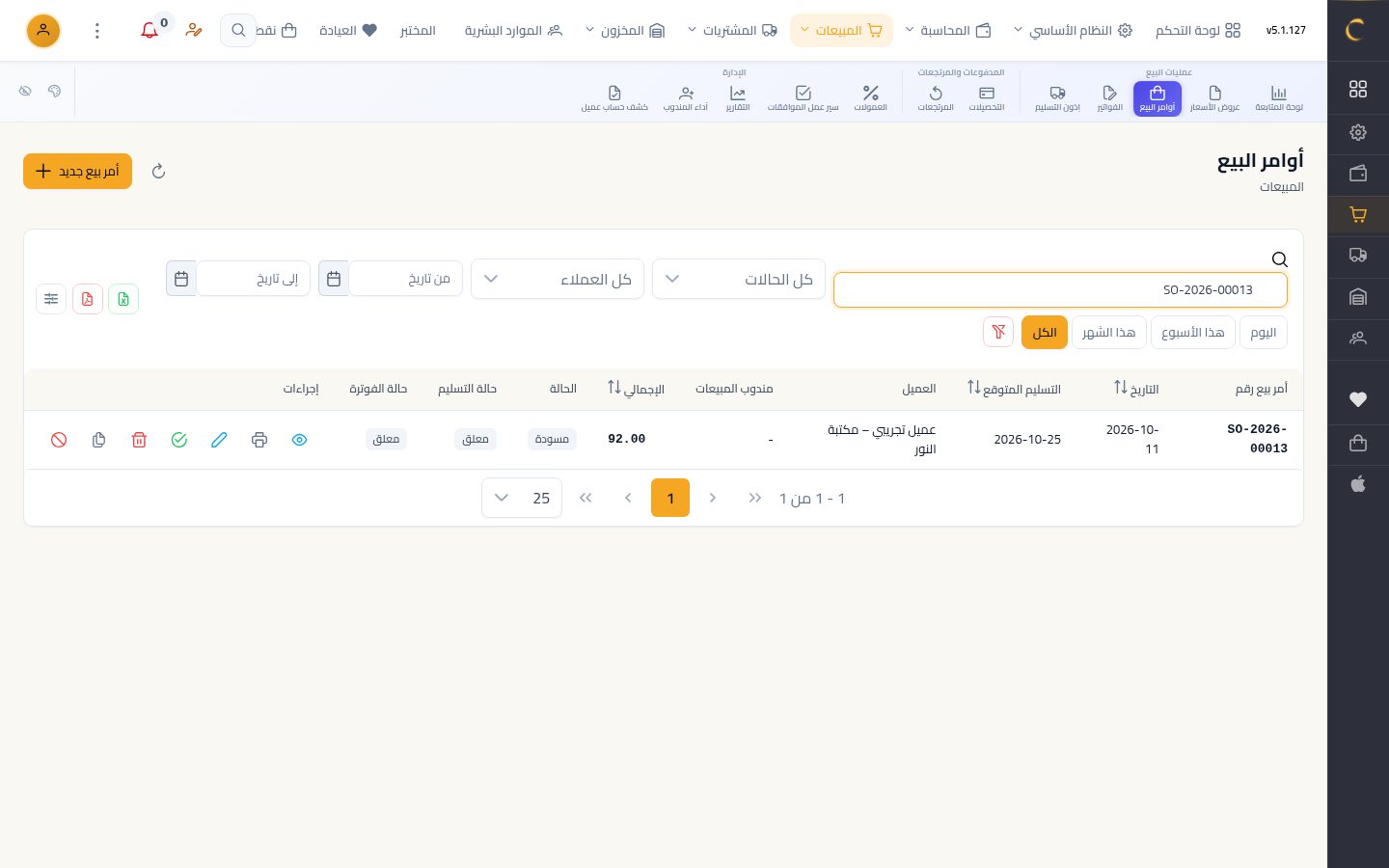
Task: Open the reports (التقارير) chart icon
Action: coord(738,97)
